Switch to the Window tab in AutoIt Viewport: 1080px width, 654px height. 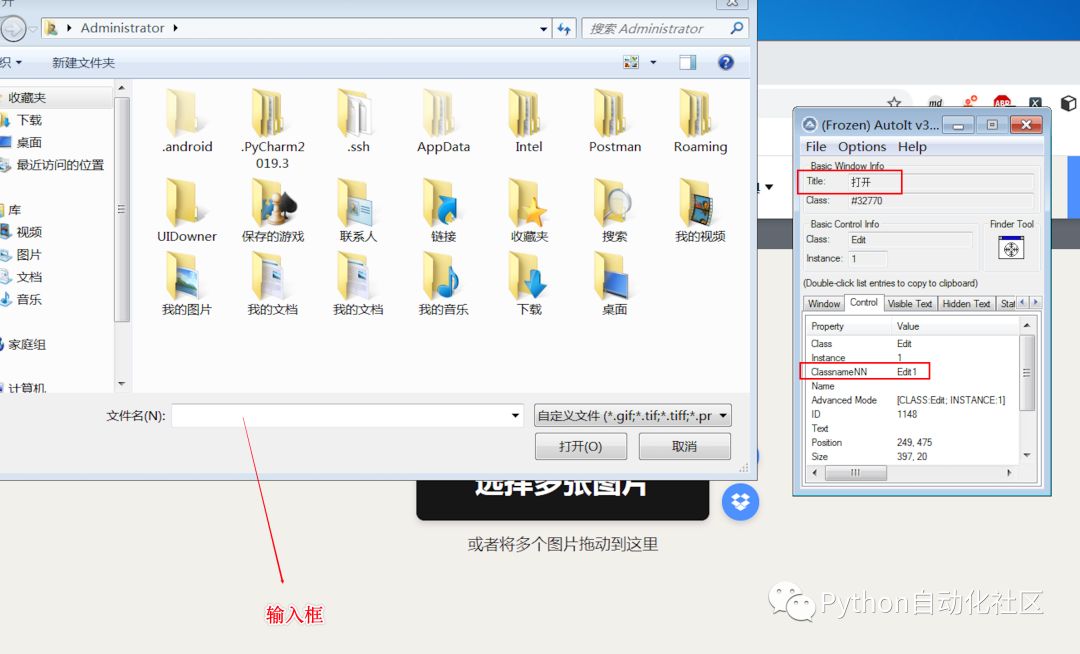[824, 304]
